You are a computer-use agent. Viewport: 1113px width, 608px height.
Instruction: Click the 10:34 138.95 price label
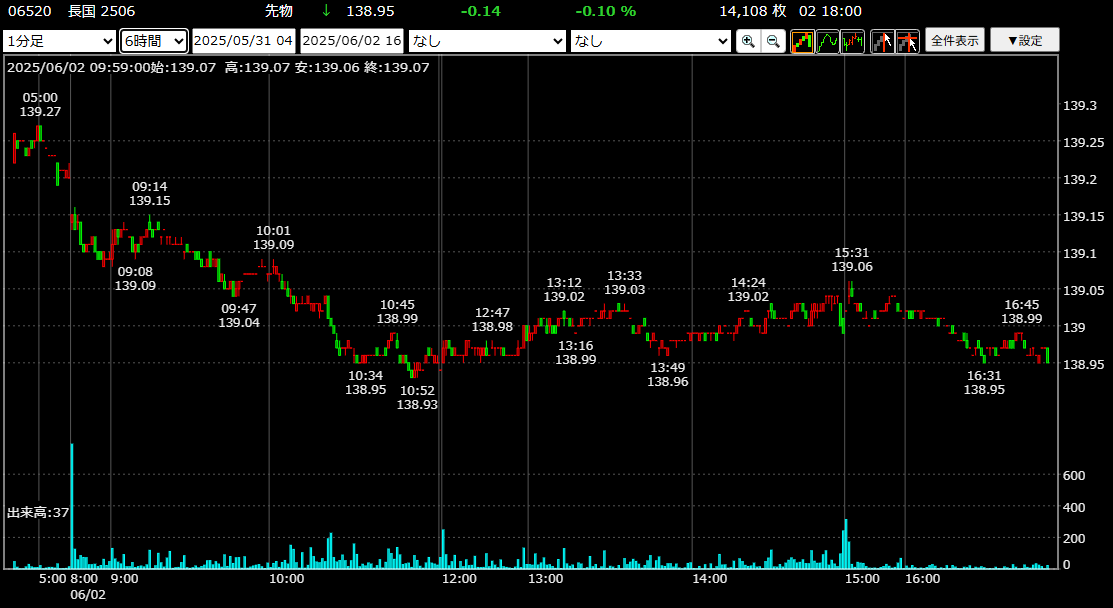tap(366, 382)
